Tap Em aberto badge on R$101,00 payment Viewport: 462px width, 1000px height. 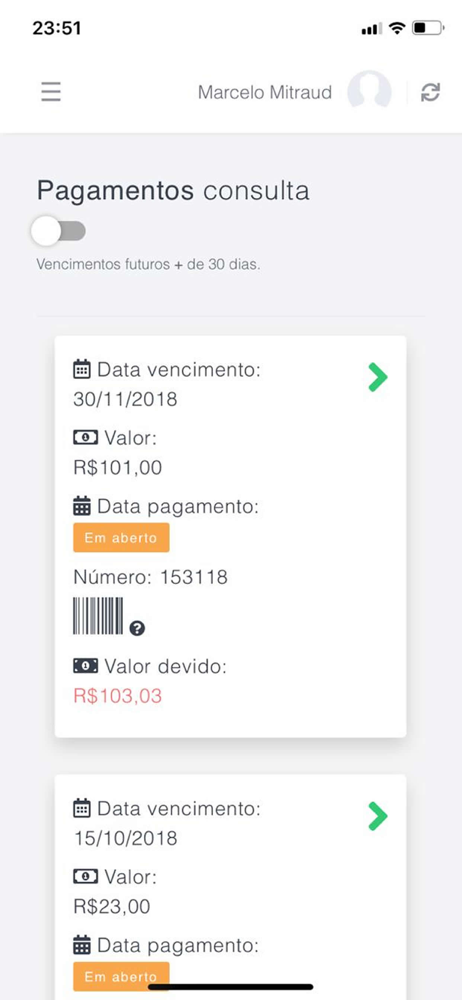[121, 538]
